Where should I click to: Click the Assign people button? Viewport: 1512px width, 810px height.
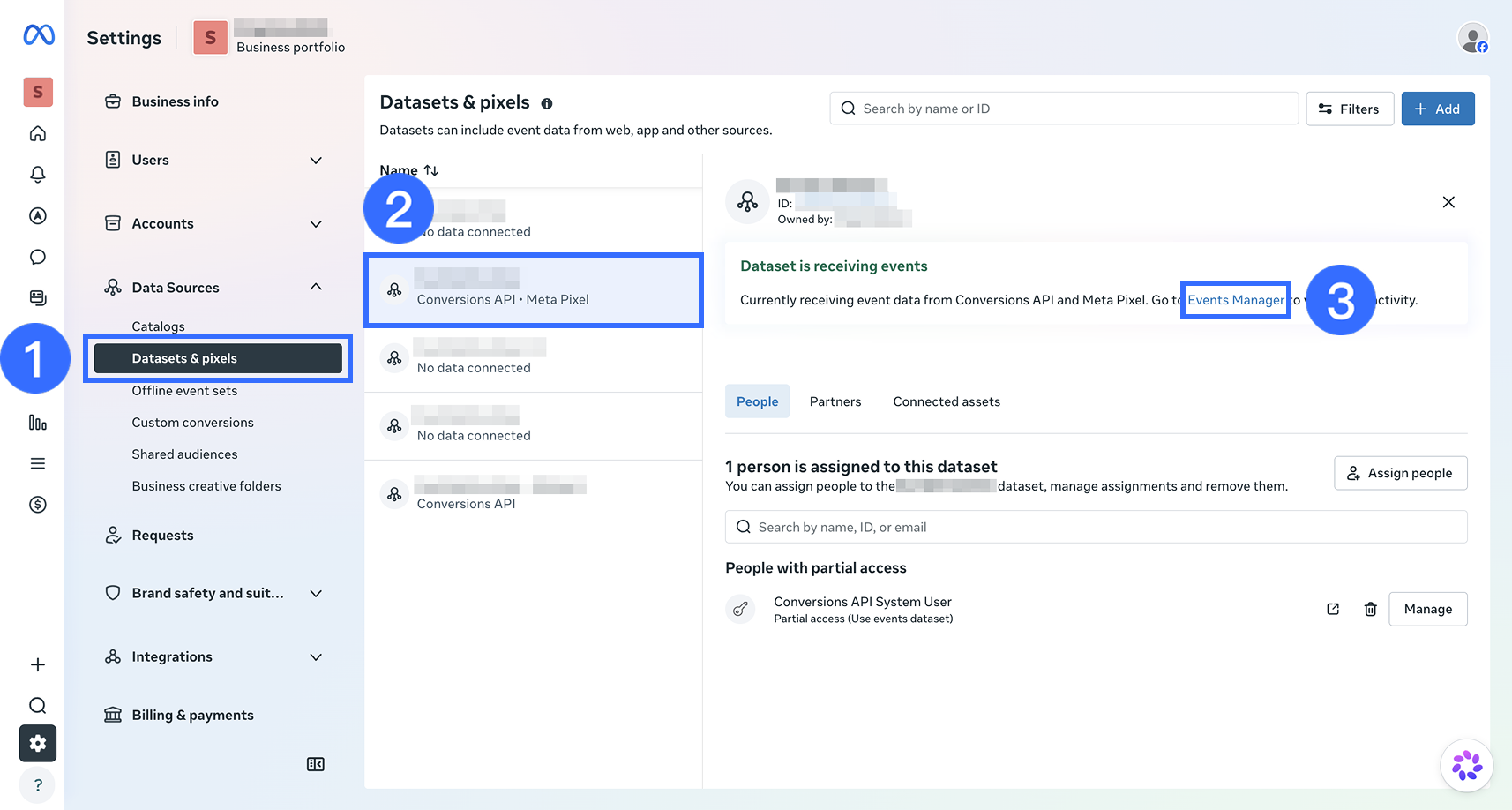click(1401, 473)
